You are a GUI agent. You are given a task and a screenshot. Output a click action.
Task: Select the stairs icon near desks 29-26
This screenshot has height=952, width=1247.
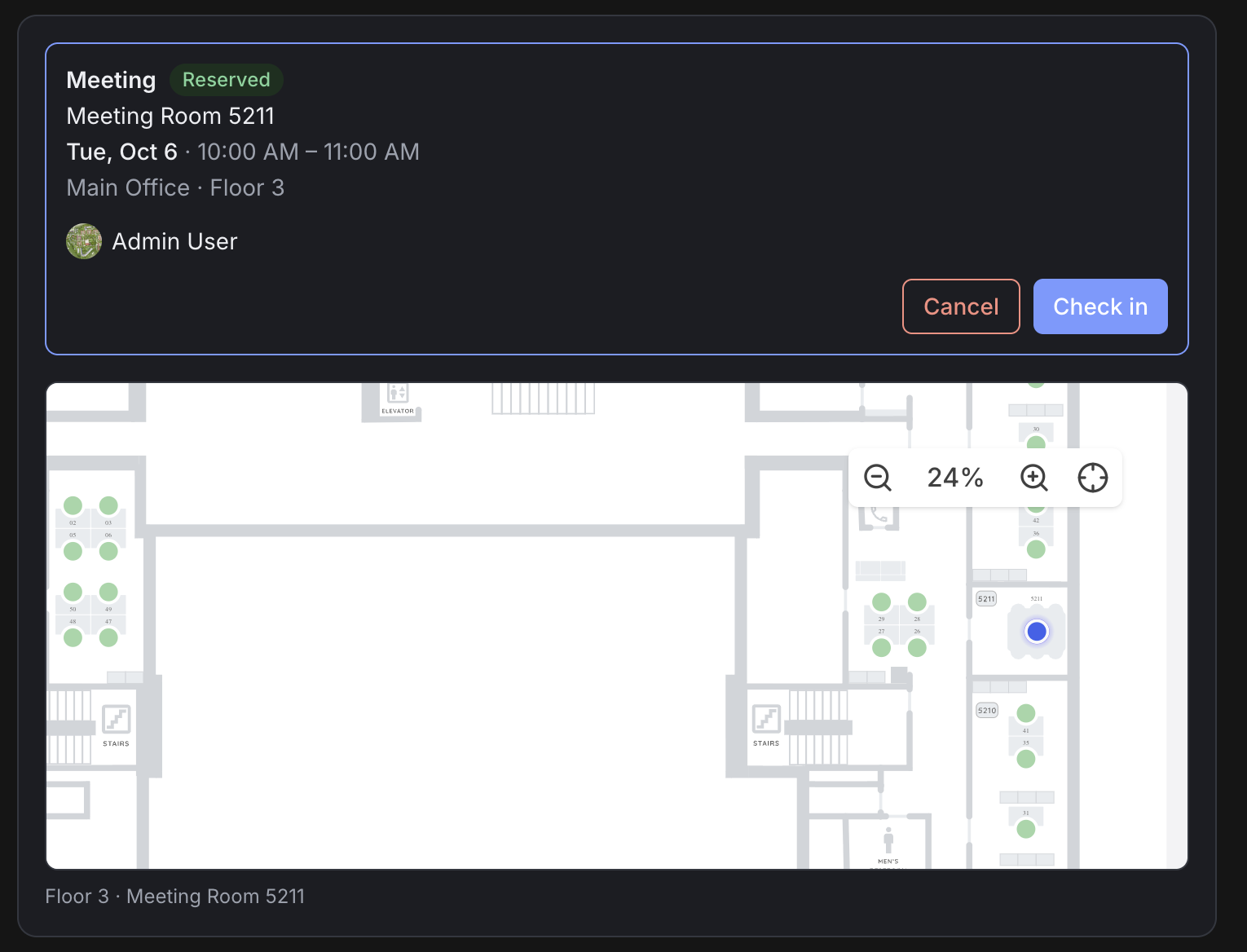pyautogui.click(x=766, y=720)
